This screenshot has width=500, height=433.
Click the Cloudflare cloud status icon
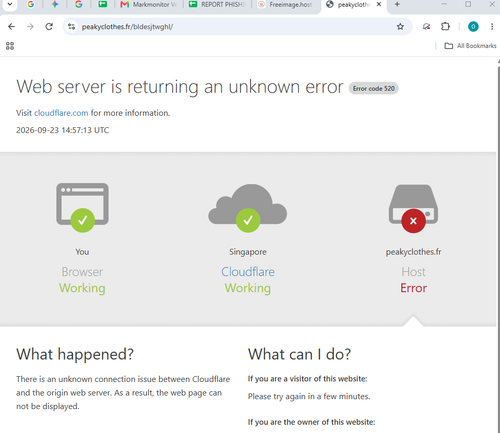click(x=248, y=208)
